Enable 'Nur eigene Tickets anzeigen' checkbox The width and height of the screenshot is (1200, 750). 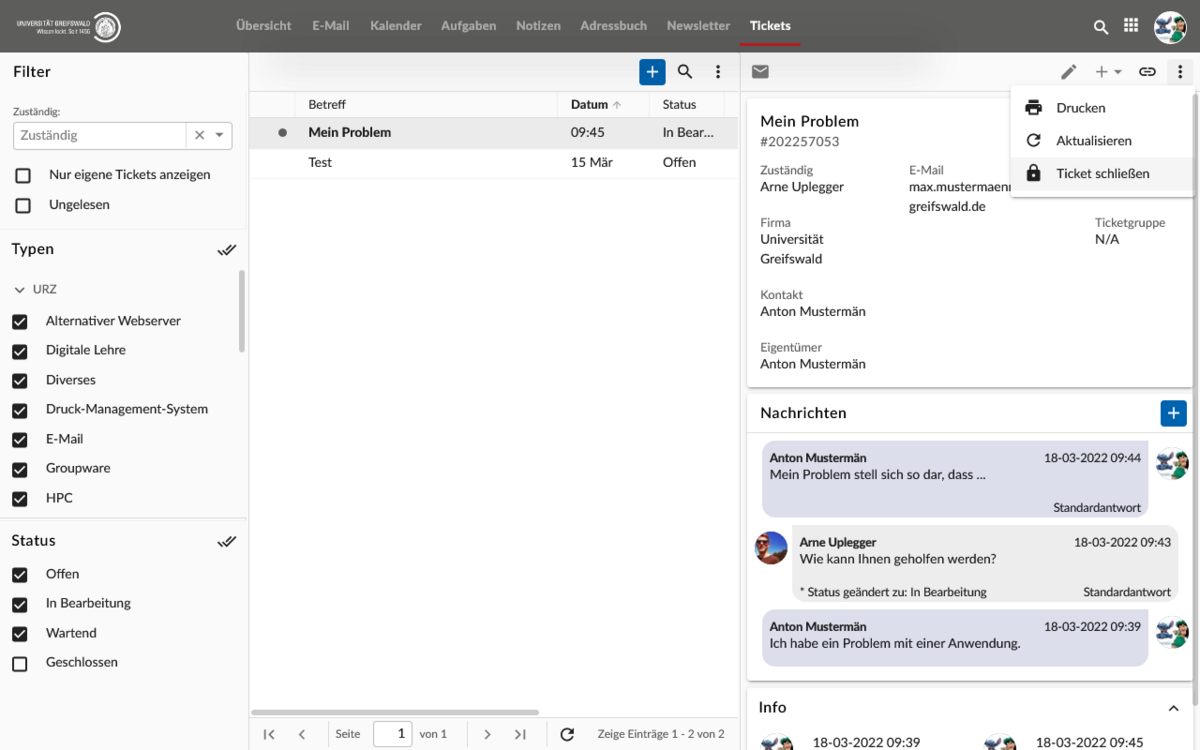click(22, 175)
